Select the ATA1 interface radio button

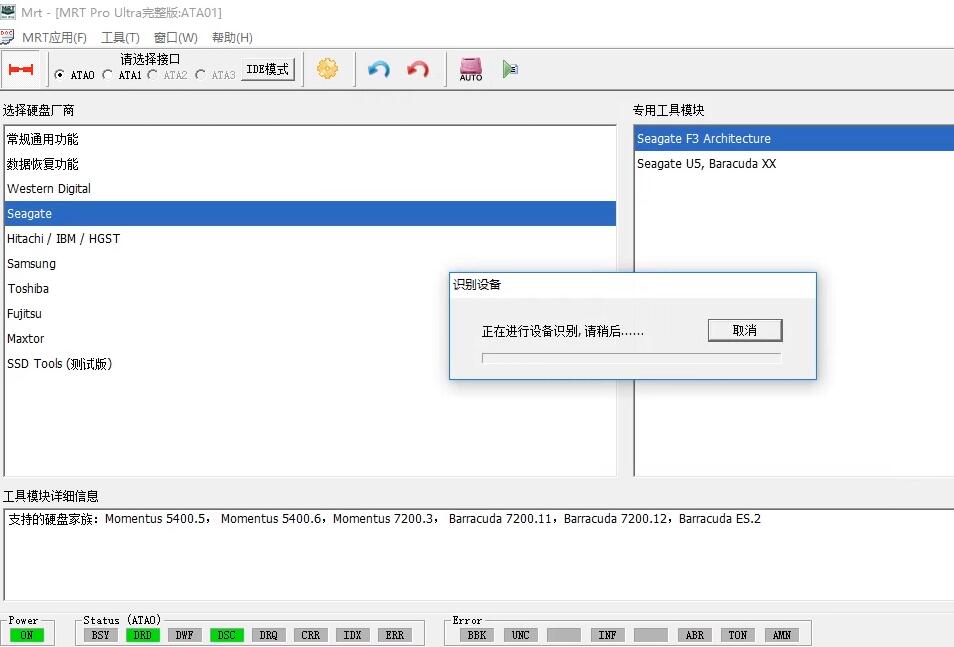click(x=108, y=75)
